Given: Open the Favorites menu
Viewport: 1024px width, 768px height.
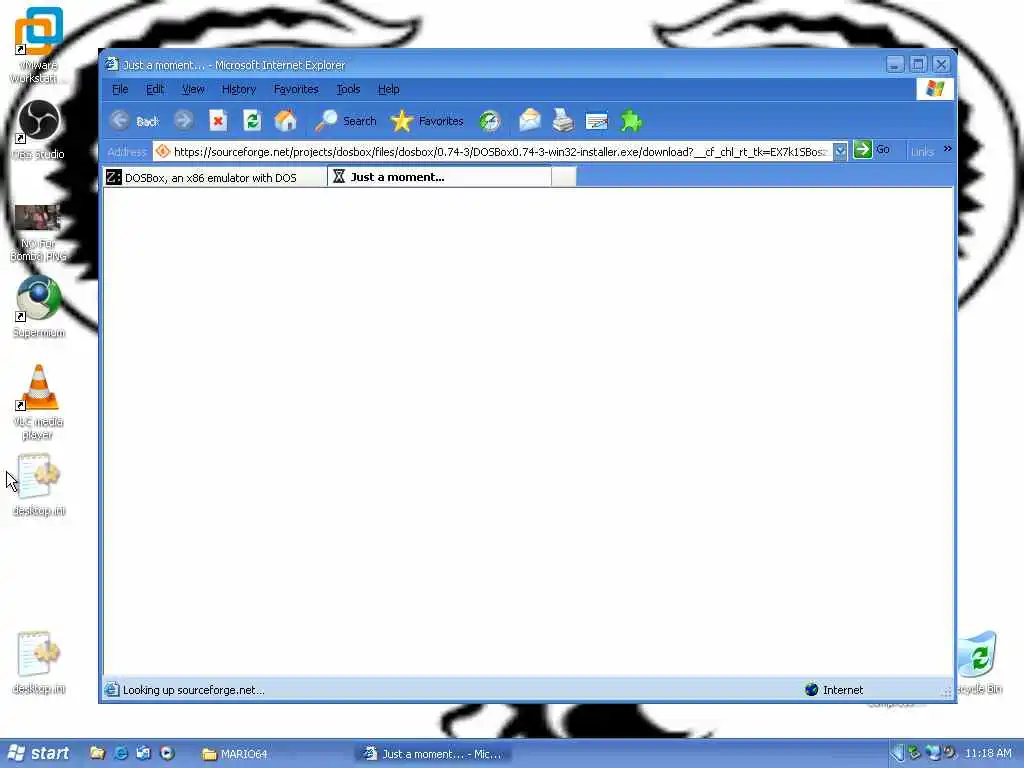Looking at the screenshot, I should click(x=296, y=89).
